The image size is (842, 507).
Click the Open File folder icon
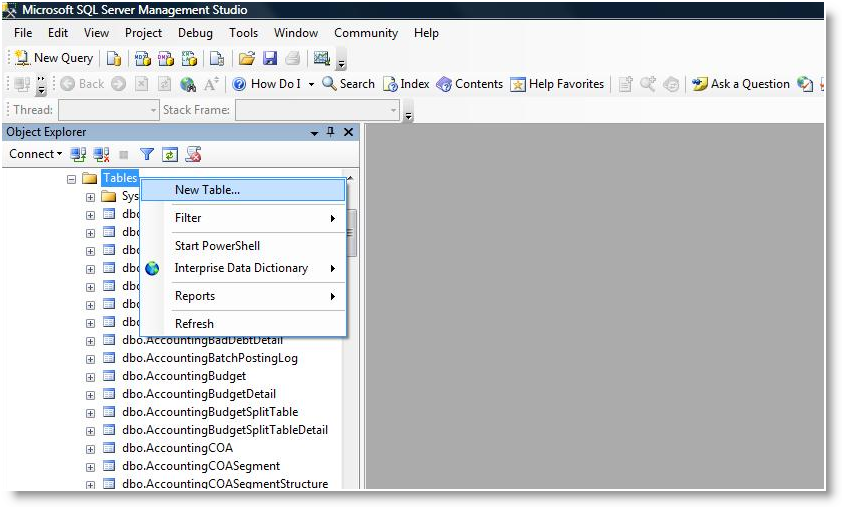coord(246,58)
